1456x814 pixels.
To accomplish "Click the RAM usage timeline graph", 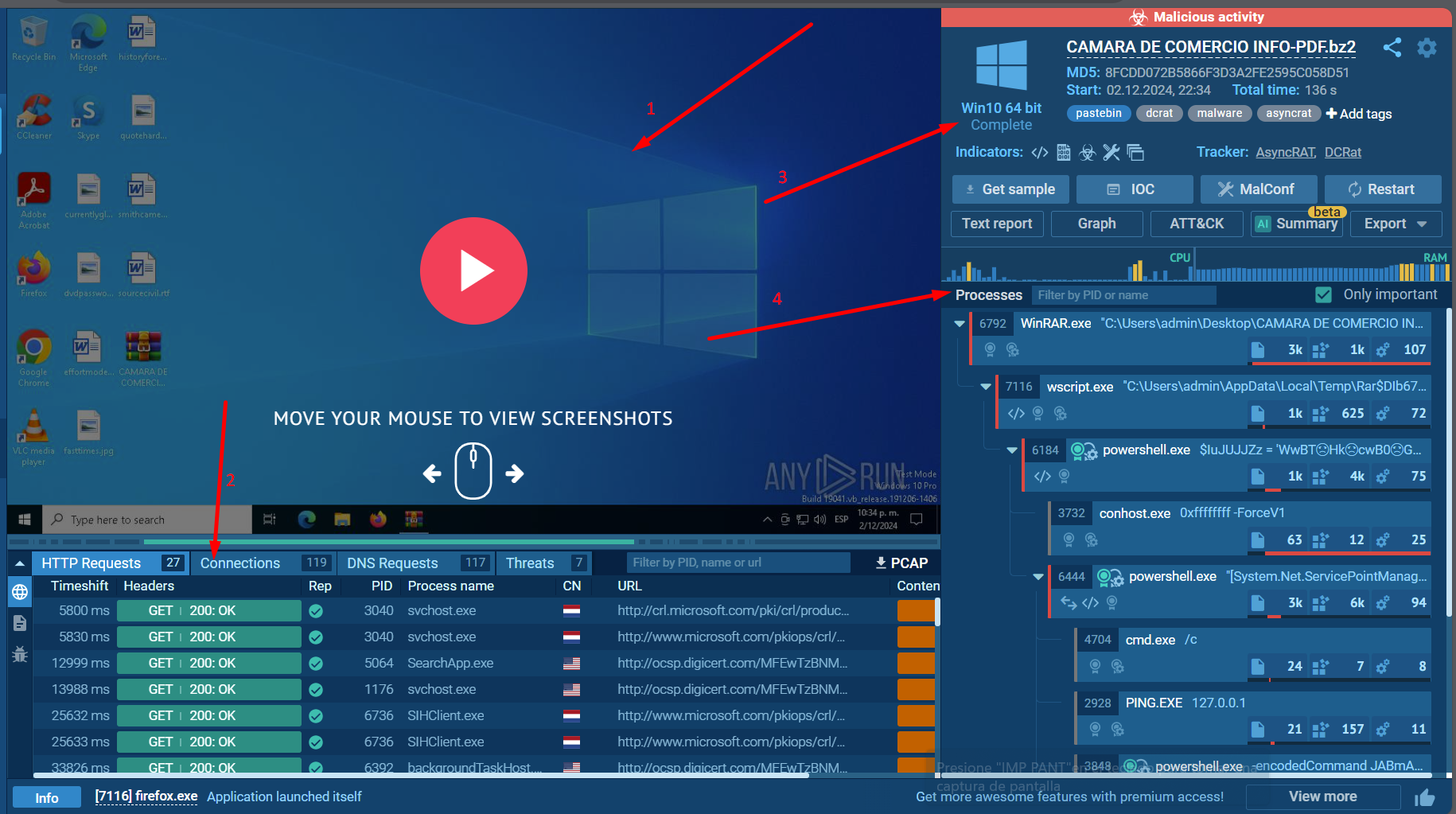I will [1322, 267].
